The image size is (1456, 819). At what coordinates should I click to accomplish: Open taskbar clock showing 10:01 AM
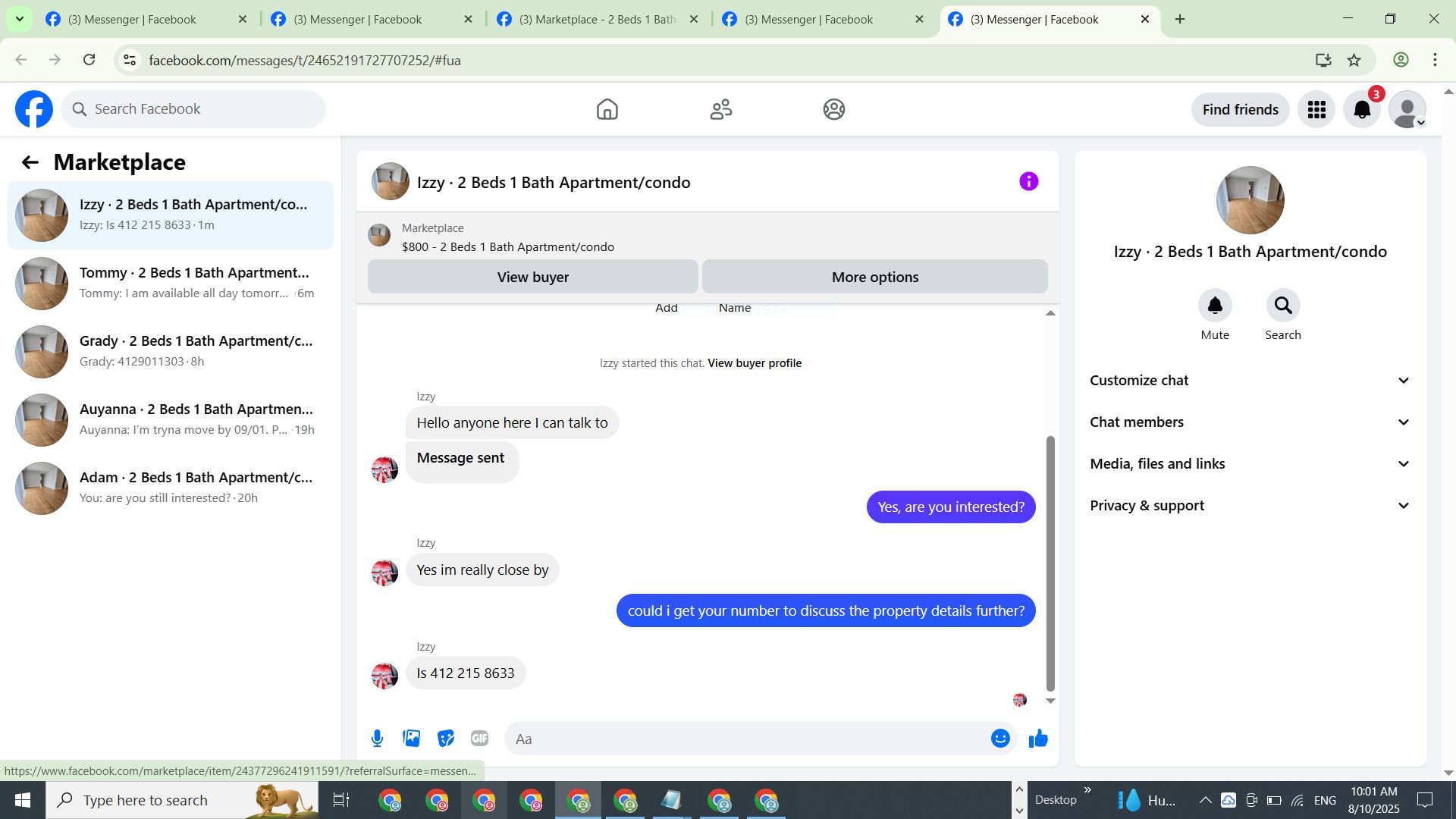coord(1373,800)
